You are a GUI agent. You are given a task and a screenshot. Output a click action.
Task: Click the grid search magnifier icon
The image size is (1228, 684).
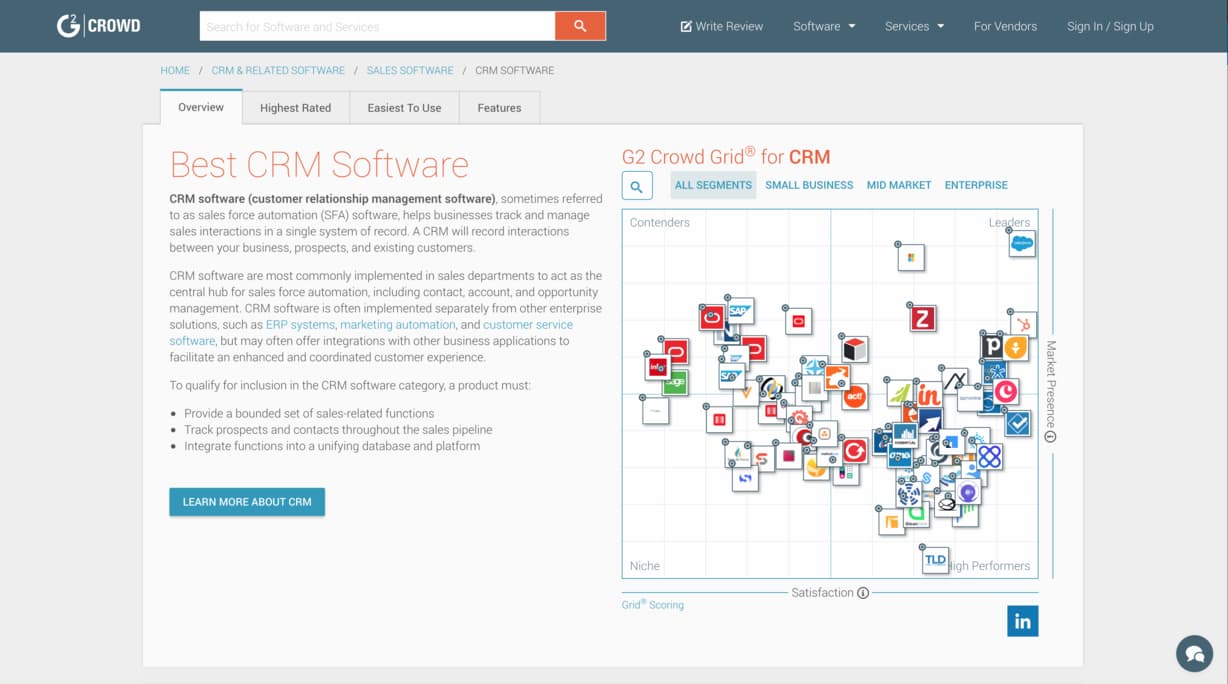point(637,186)
